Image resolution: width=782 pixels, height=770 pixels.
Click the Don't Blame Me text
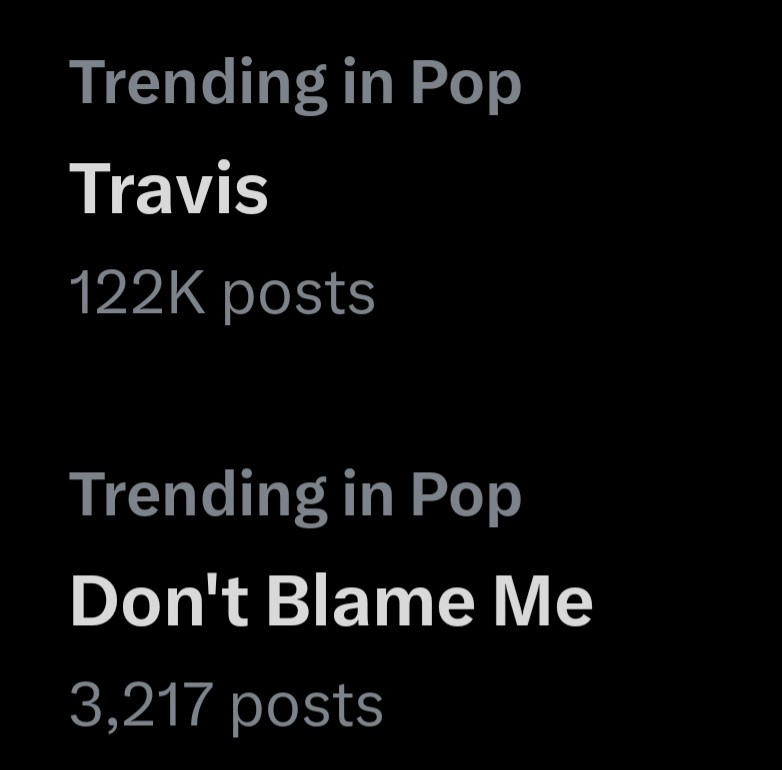click(x=330, y=601)
